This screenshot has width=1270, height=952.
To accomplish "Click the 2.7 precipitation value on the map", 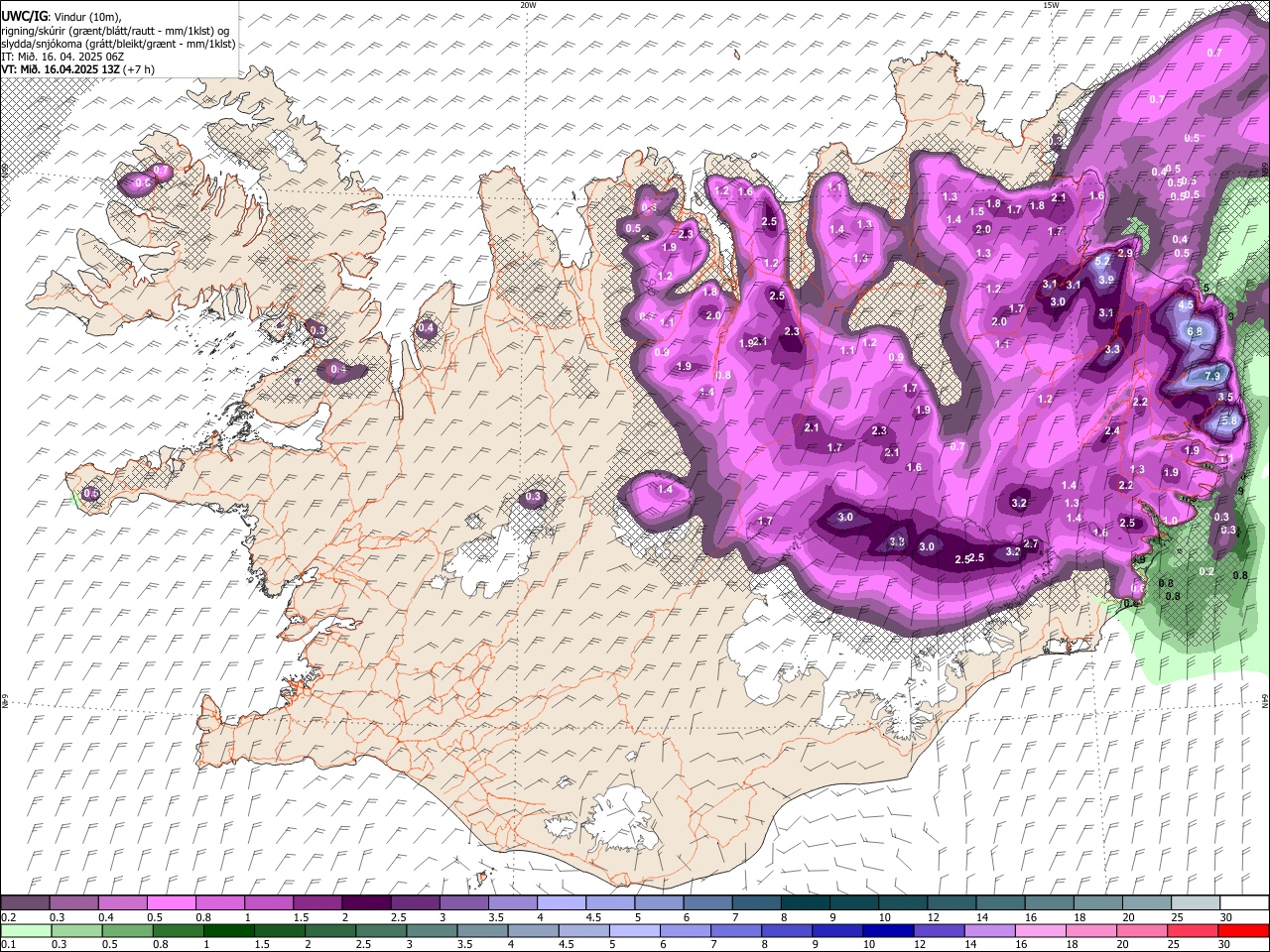I will 1031,544.
